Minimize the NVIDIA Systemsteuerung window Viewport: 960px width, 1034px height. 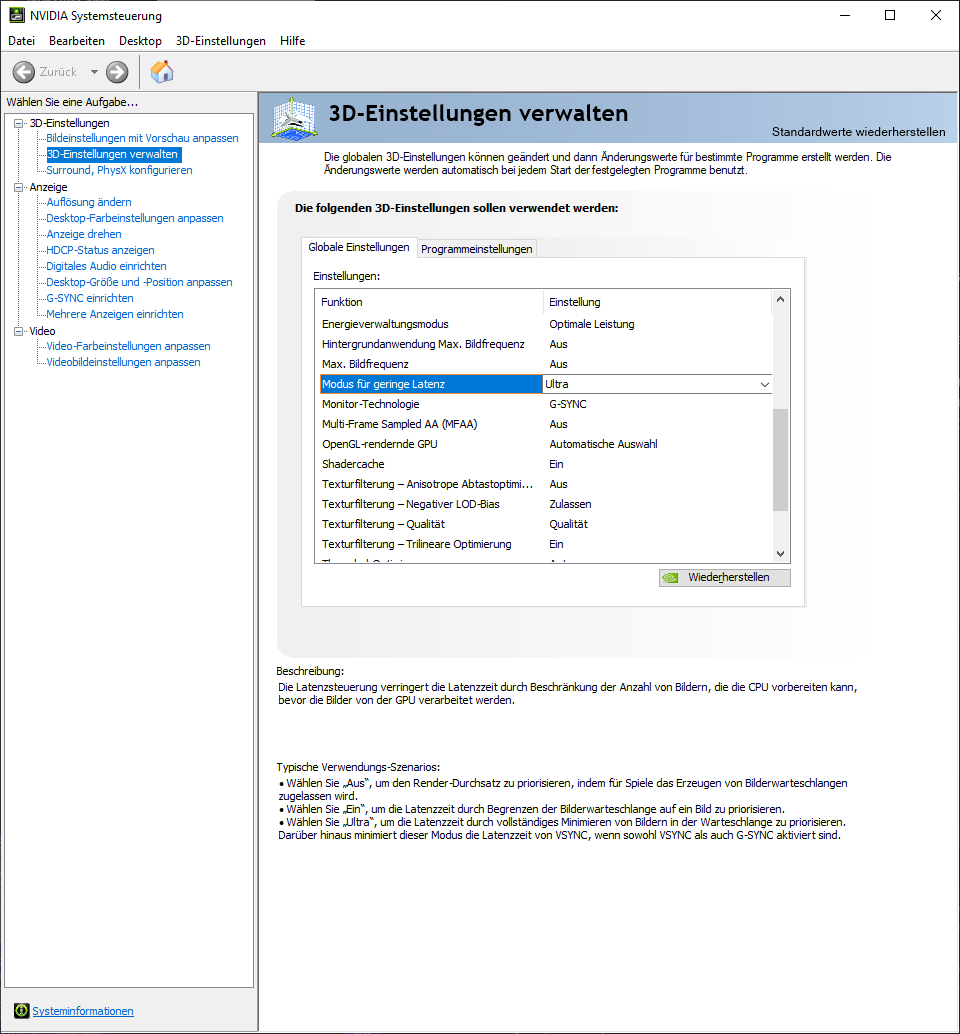point(845,15)
